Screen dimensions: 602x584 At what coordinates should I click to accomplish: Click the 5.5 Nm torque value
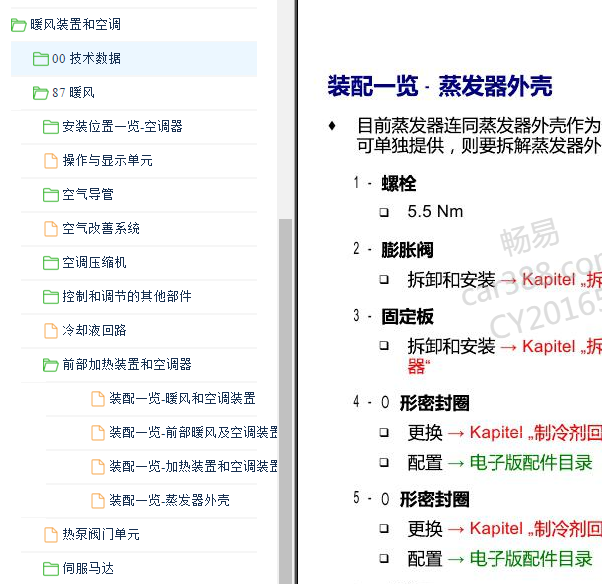[x=435, y=212]
